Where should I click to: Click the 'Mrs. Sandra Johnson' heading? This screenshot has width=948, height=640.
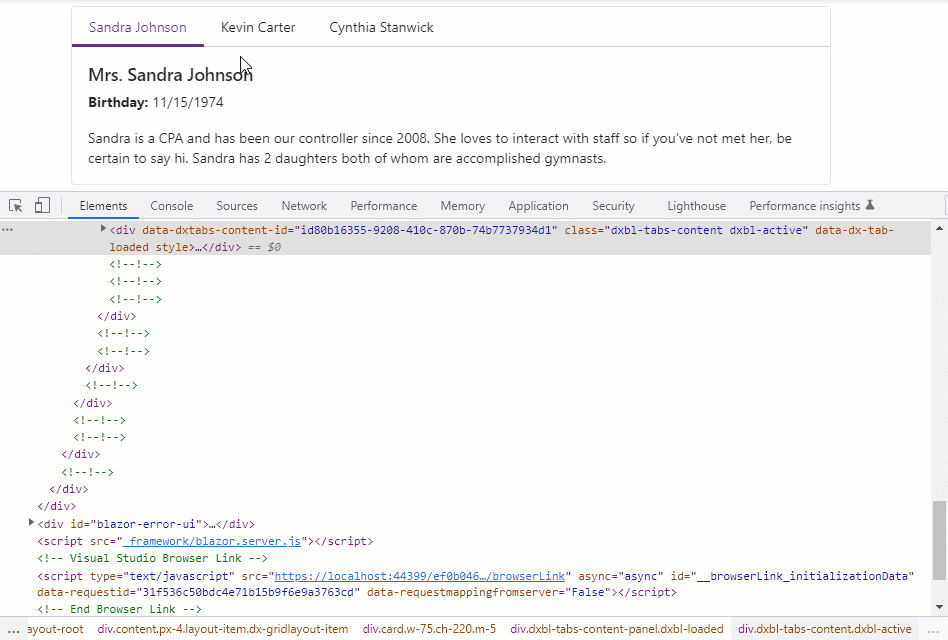click(x=170, y=74)
